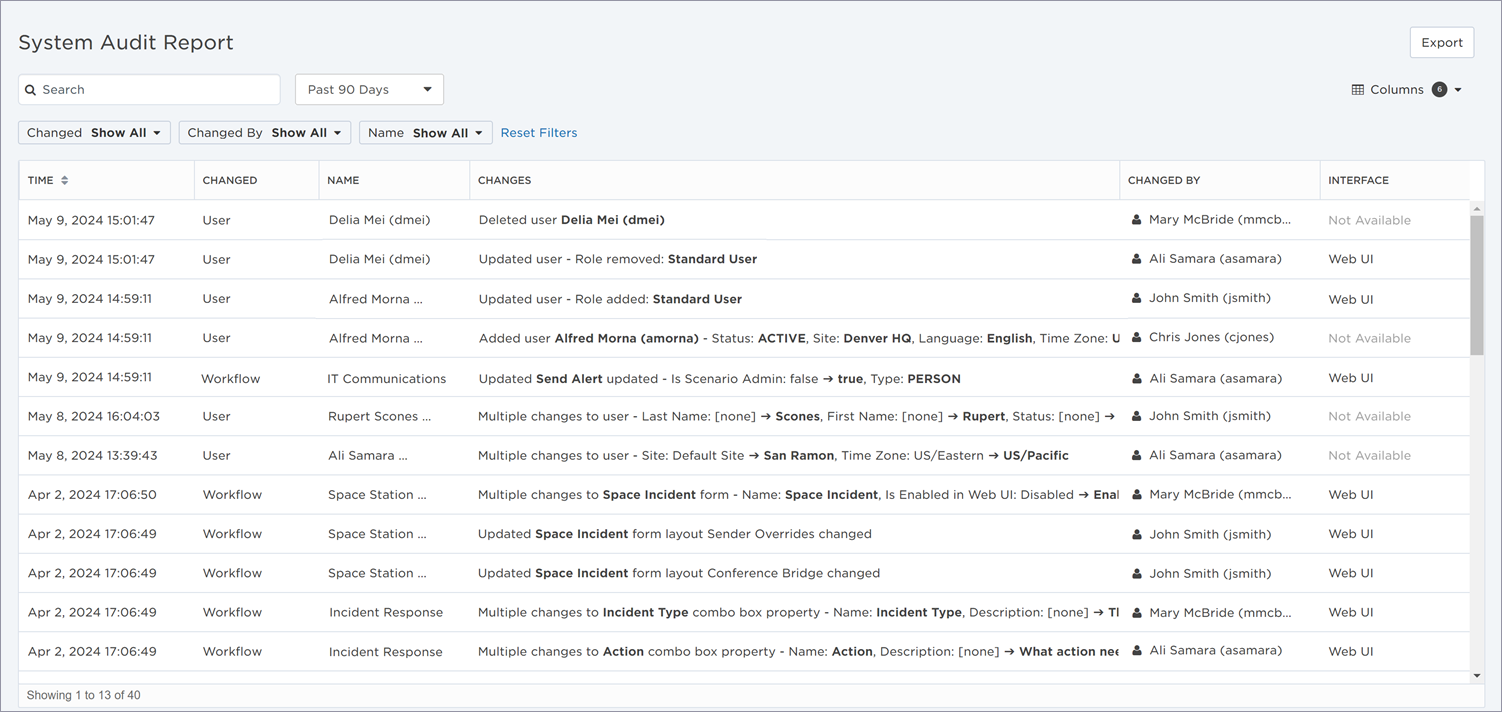
Task: Click the Apr 2, 2024 17:06:50 timestamp
Action: [92, 495]
